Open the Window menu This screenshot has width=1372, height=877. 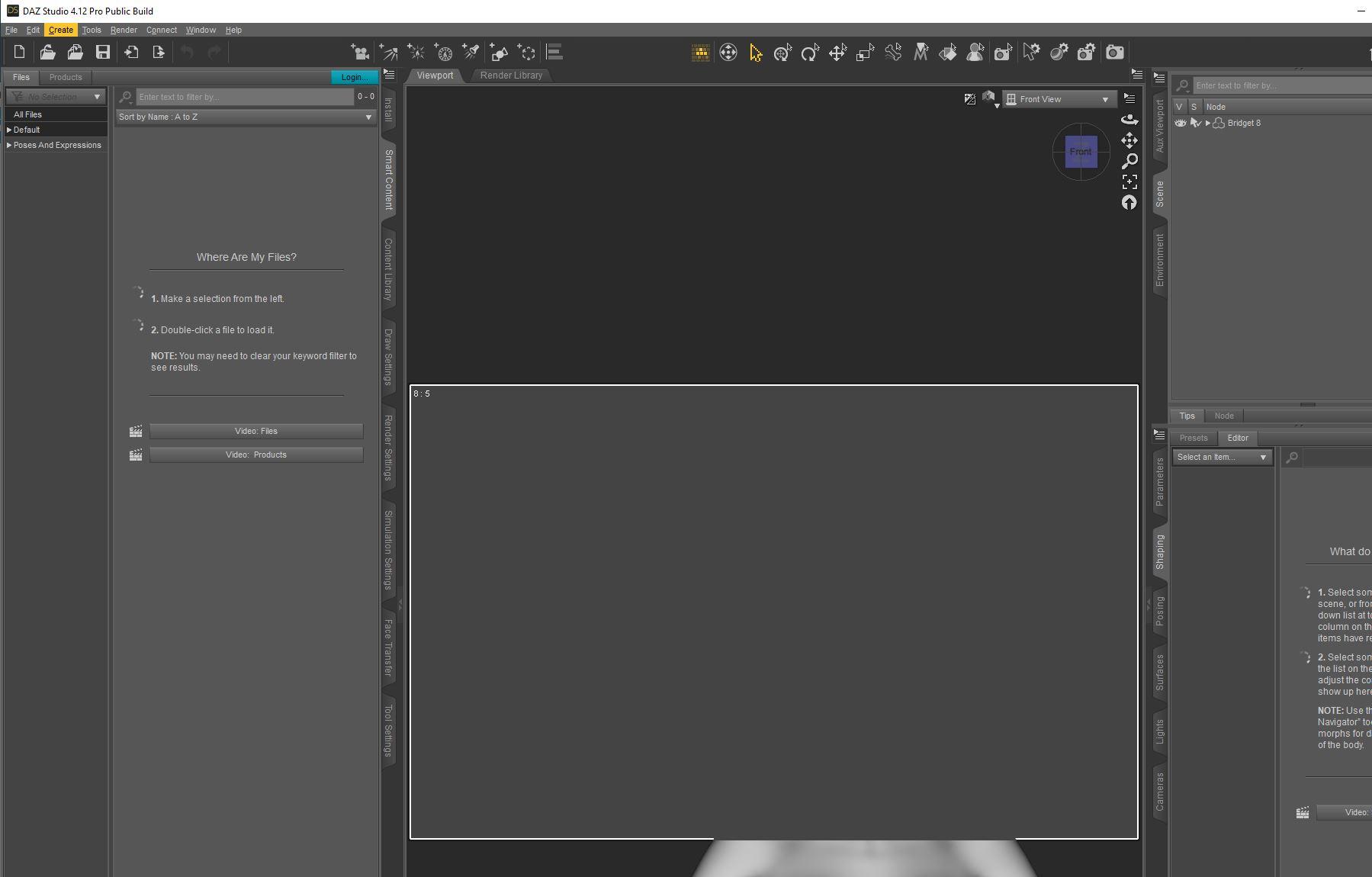pyautogui.click(x=201, y=30)
